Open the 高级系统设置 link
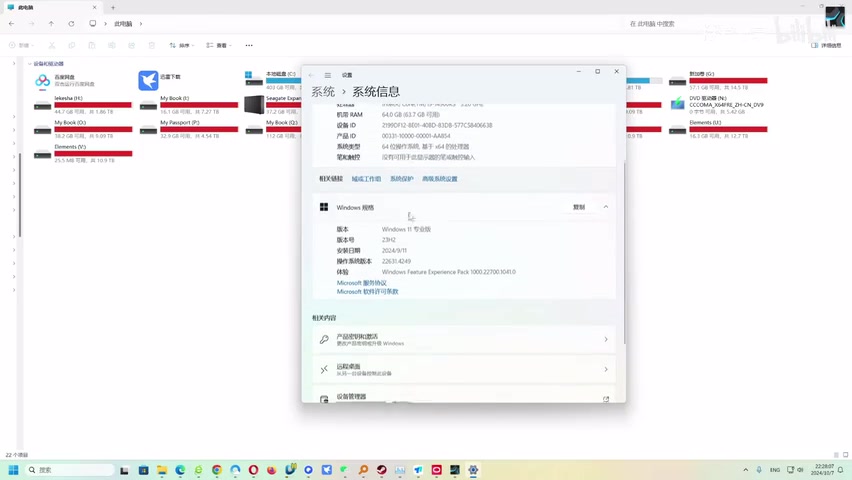This screenshot has width=852, height=480. (440, 179)
